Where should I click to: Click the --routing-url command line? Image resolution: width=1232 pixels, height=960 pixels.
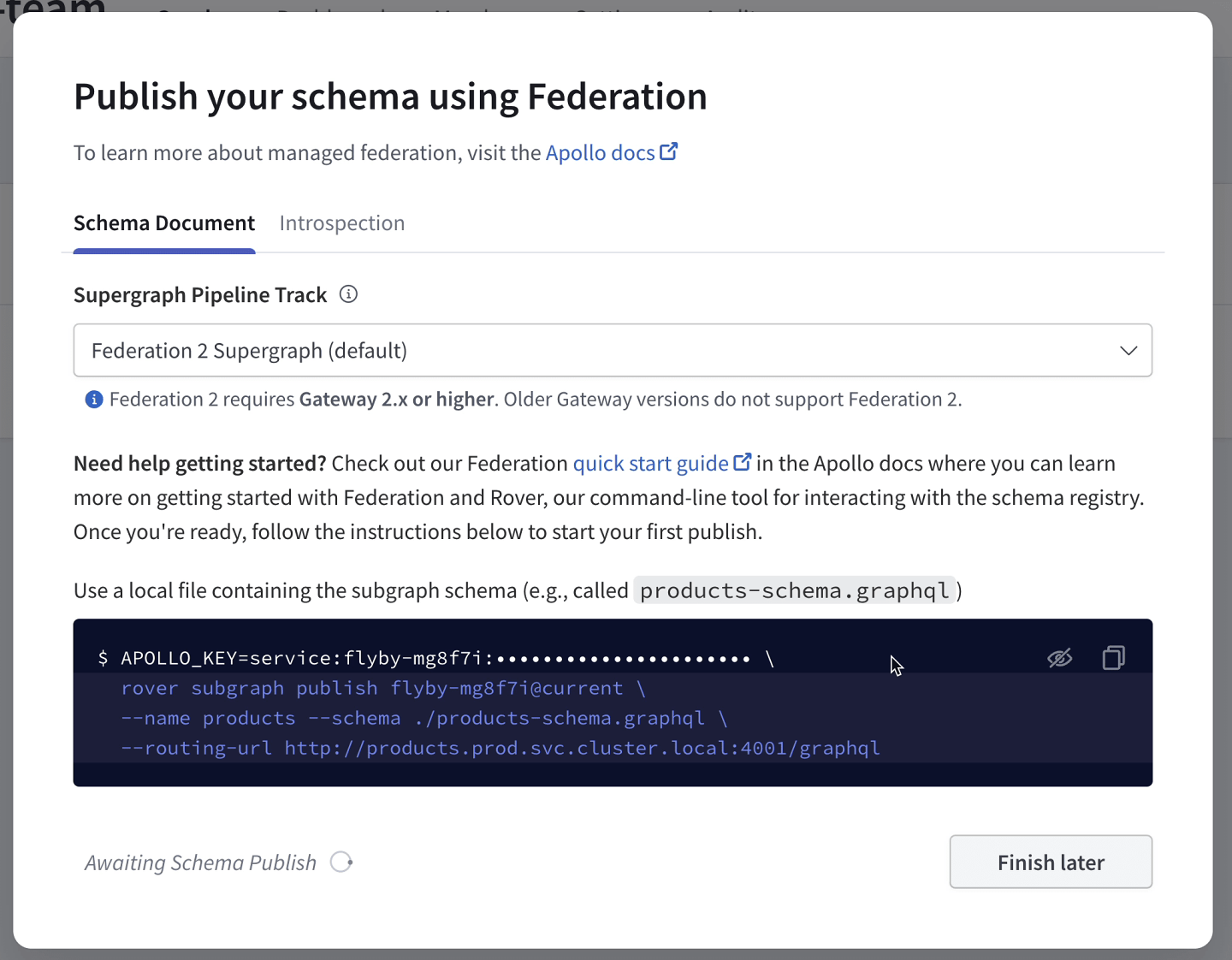501,748
